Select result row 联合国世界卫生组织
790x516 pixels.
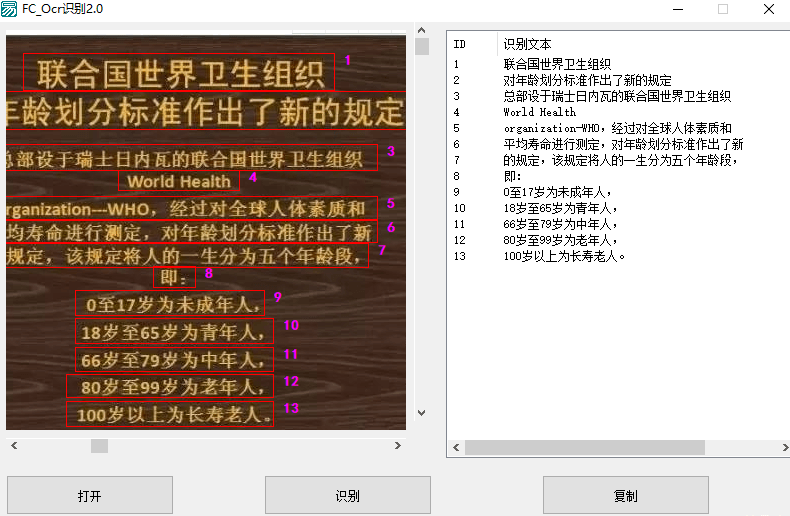click(x=619, y=64)
